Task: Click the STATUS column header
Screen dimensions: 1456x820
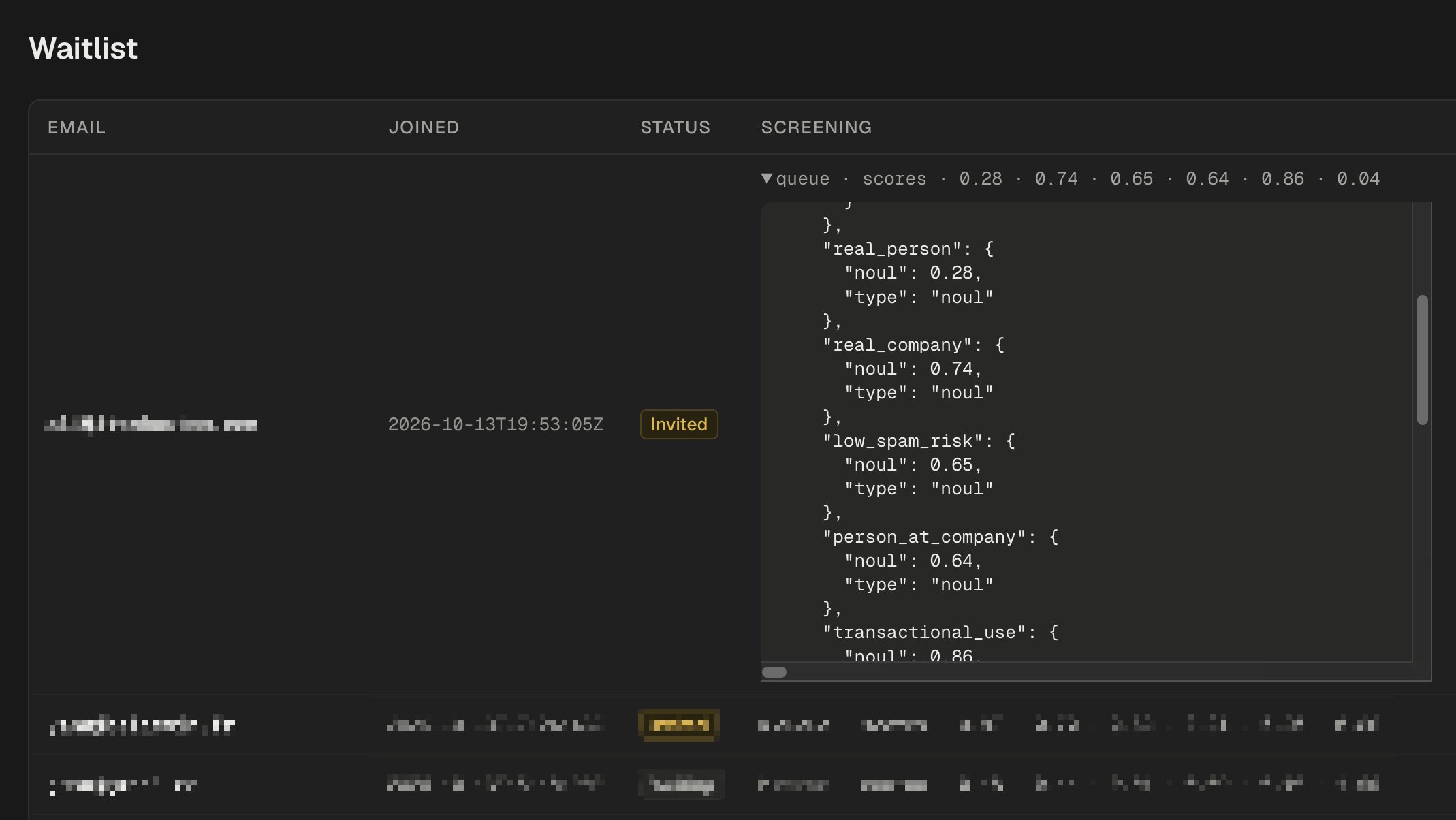Action: point(675,127)
